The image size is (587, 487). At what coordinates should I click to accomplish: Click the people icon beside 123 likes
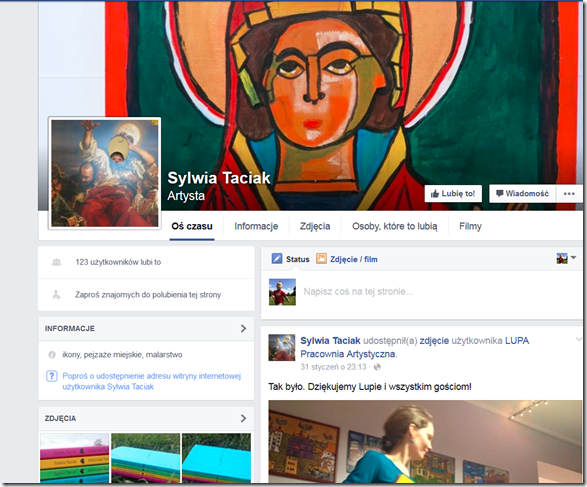click(x=56, y=262)
